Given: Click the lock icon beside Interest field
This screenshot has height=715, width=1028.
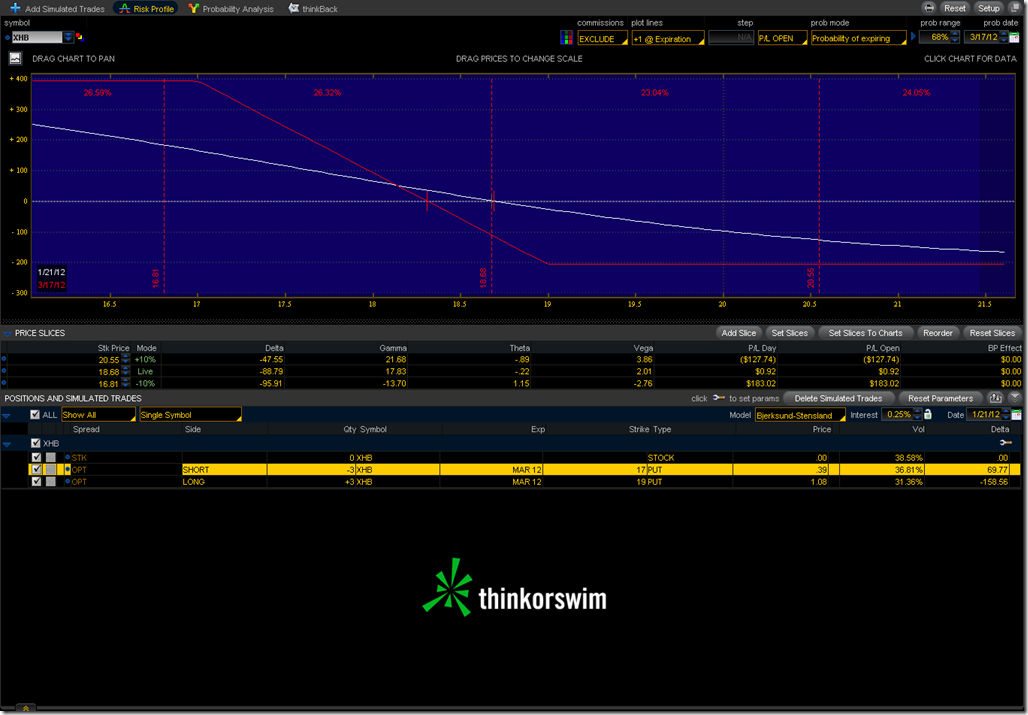Looking at the screenshot, I should click(928, 414).
